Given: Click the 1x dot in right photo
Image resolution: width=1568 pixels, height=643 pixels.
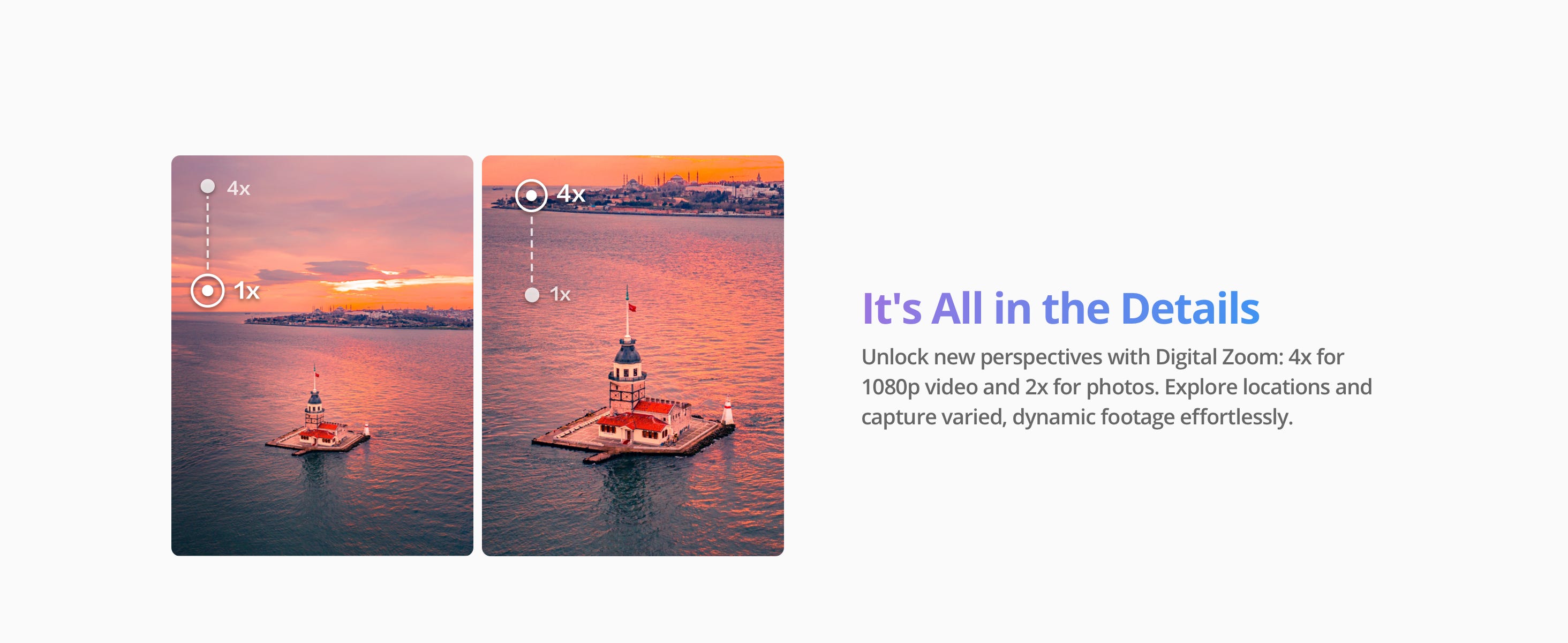Looking at the screenshot, I should point(532,295).
